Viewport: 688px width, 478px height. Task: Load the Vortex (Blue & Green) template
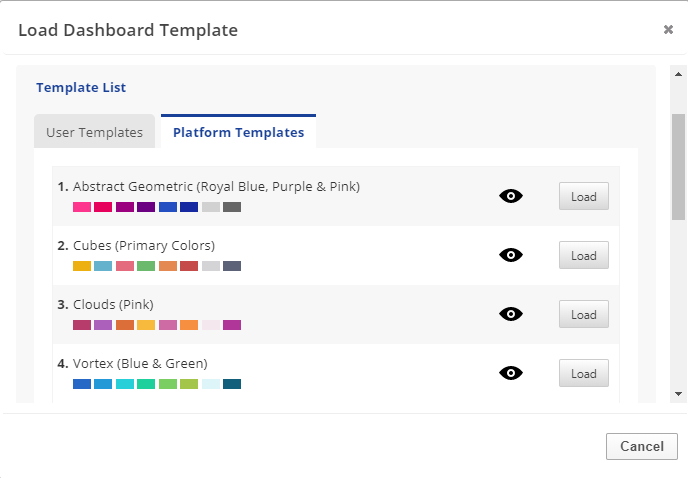[x=583, y=374]
